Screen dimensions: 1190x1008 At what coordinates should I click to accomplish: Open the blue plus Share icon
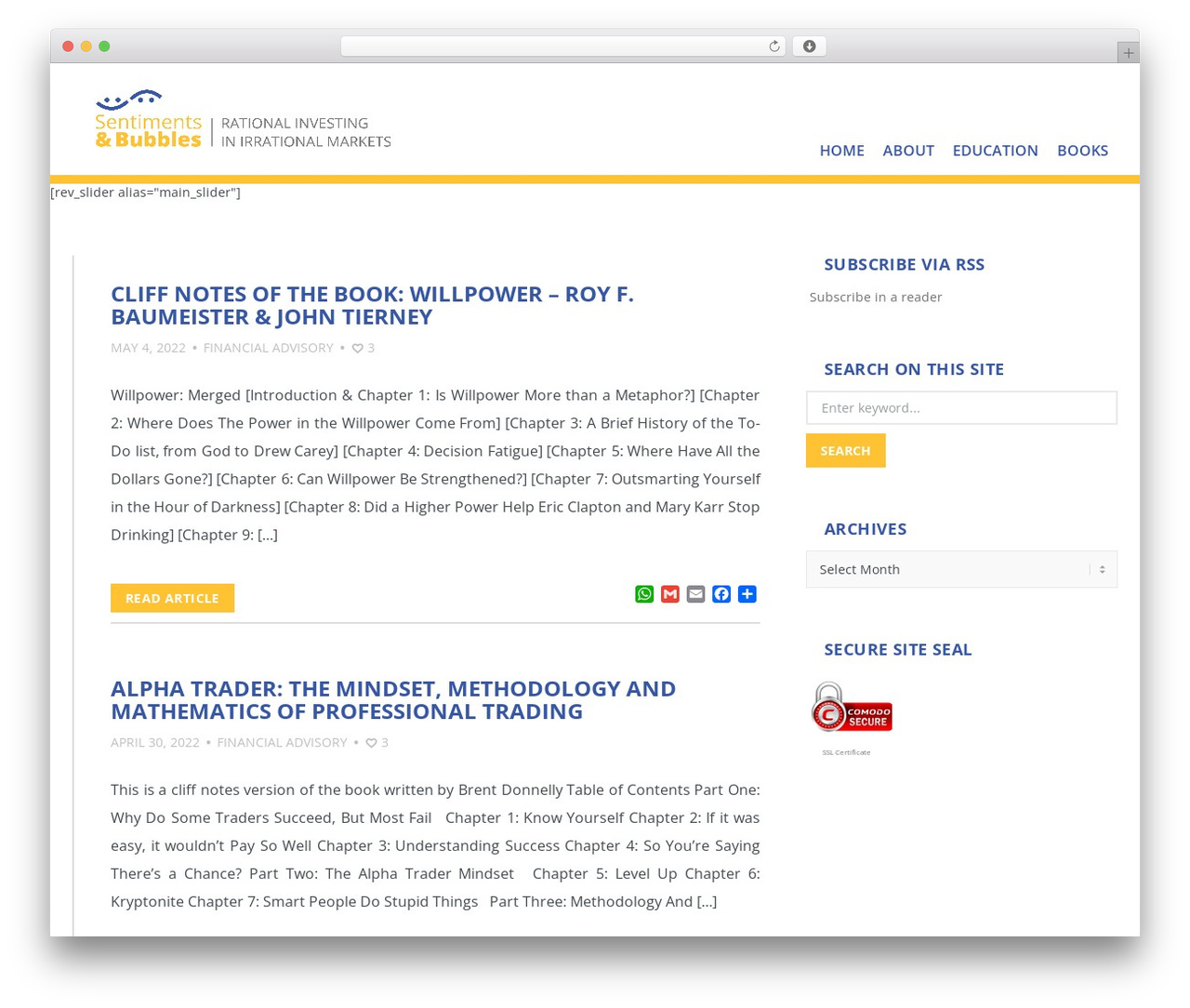(747, 594)
